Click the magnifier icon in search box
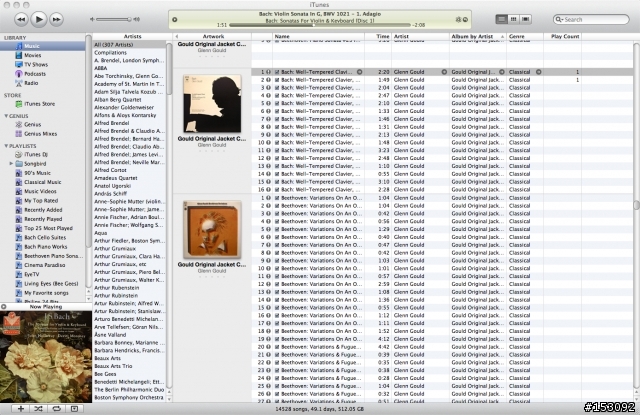 coord(559,20)
